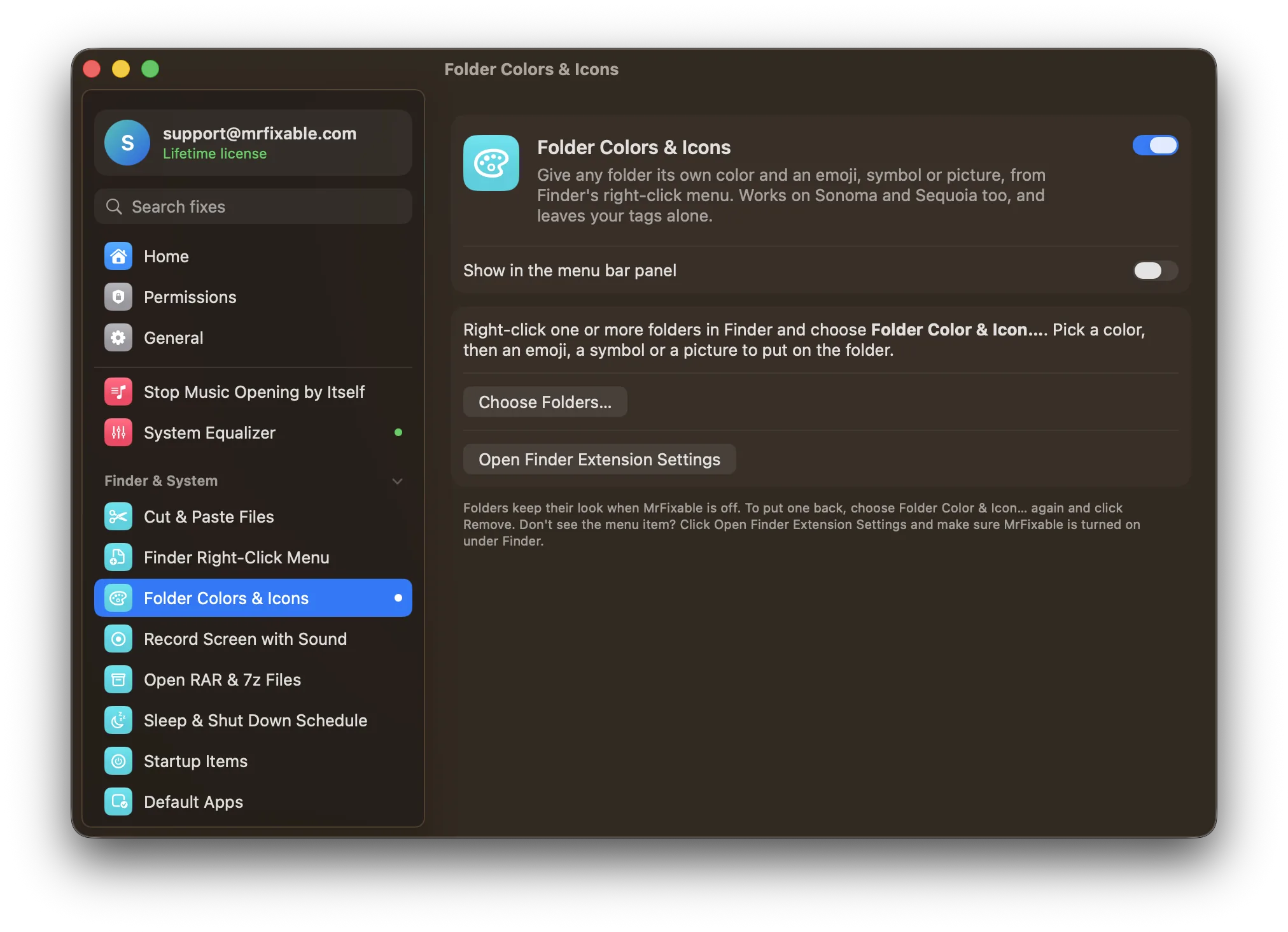Click the Home house icon
Viewport: 1288px width, 932px height.
(x=118, y=257)
